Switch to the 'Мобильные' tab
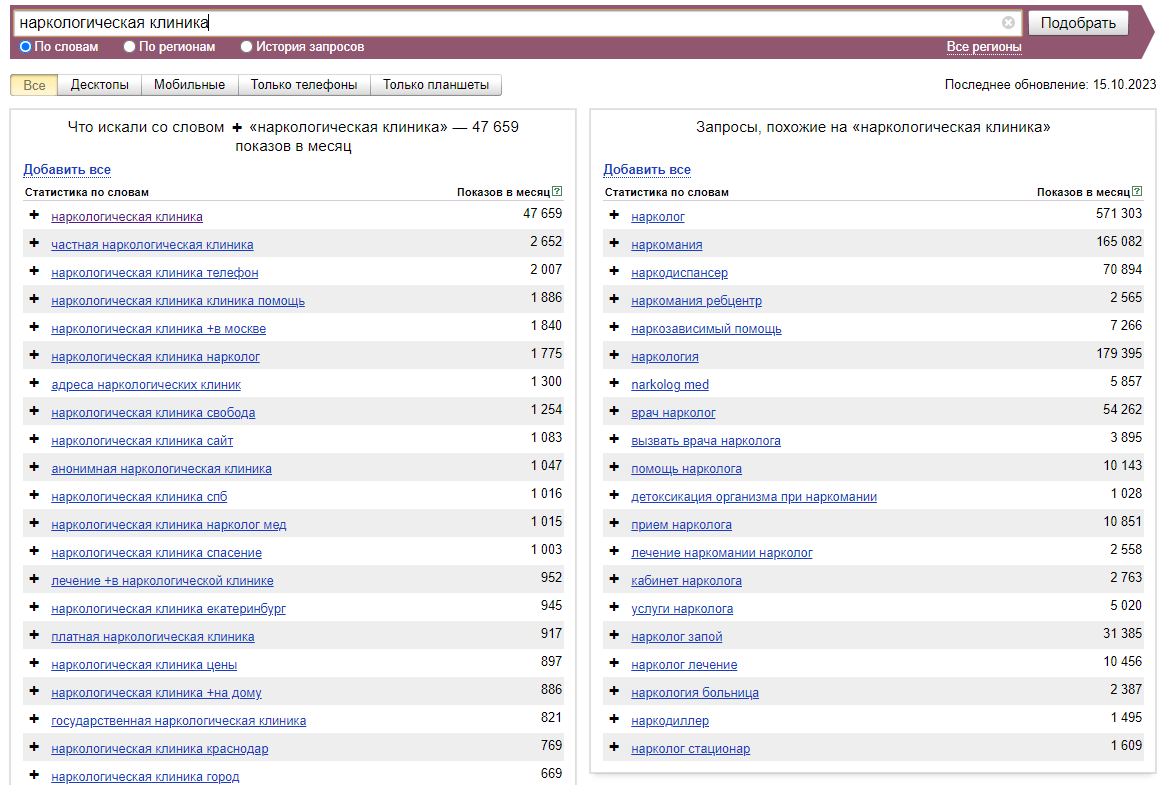 click(189, 85)
